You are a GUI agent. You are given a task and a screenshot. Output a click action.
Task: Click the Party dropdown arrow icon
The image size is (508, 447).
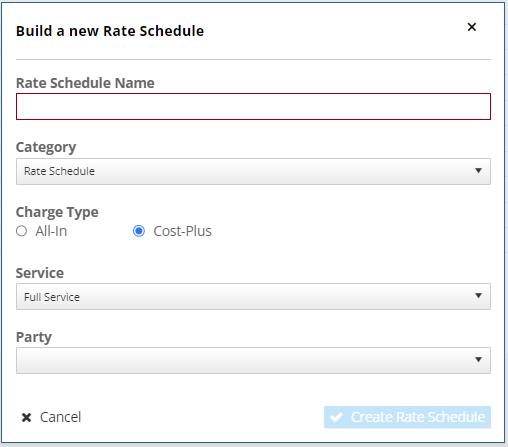tap(478, 360)
